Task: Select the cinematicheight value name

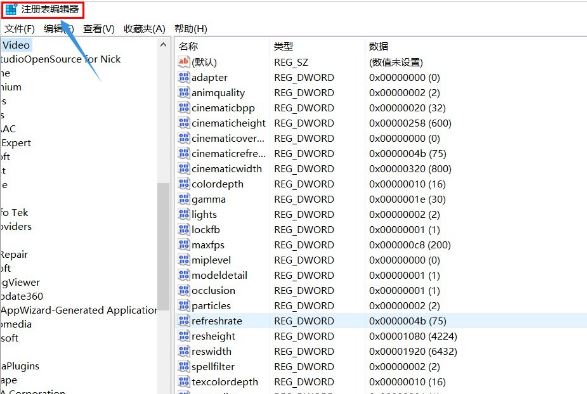Action: click(228, 123)
